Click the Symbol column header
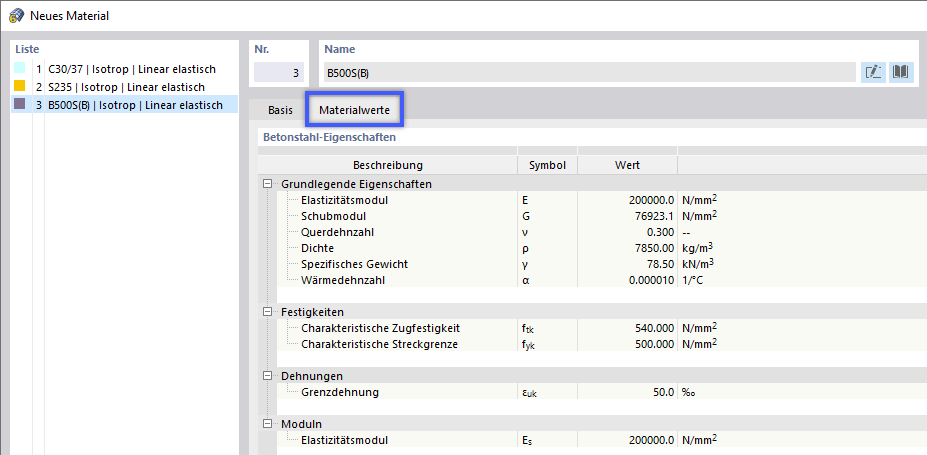927x455 pixels. [x=547, y=165]
